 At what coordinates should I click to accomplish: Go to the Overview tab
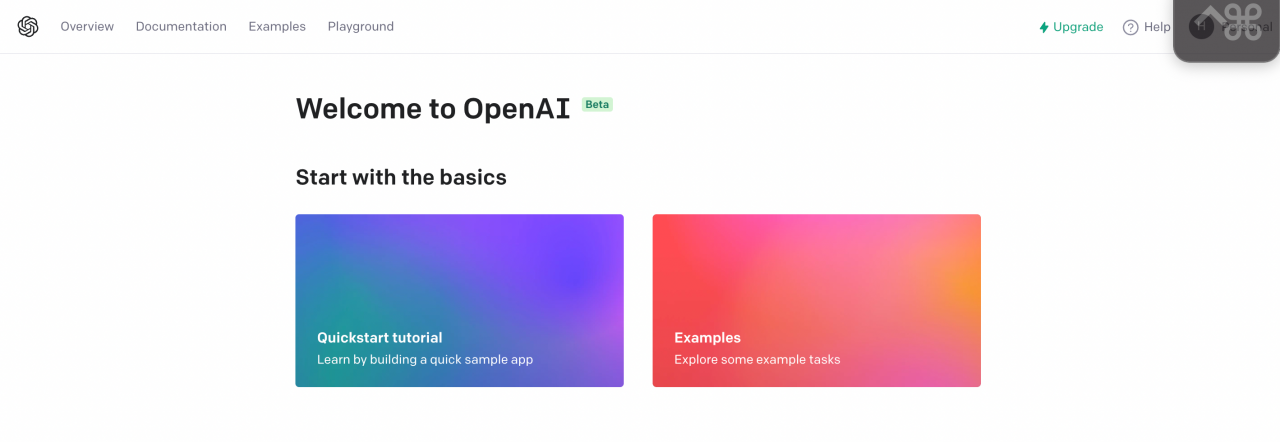click(87, 27)
